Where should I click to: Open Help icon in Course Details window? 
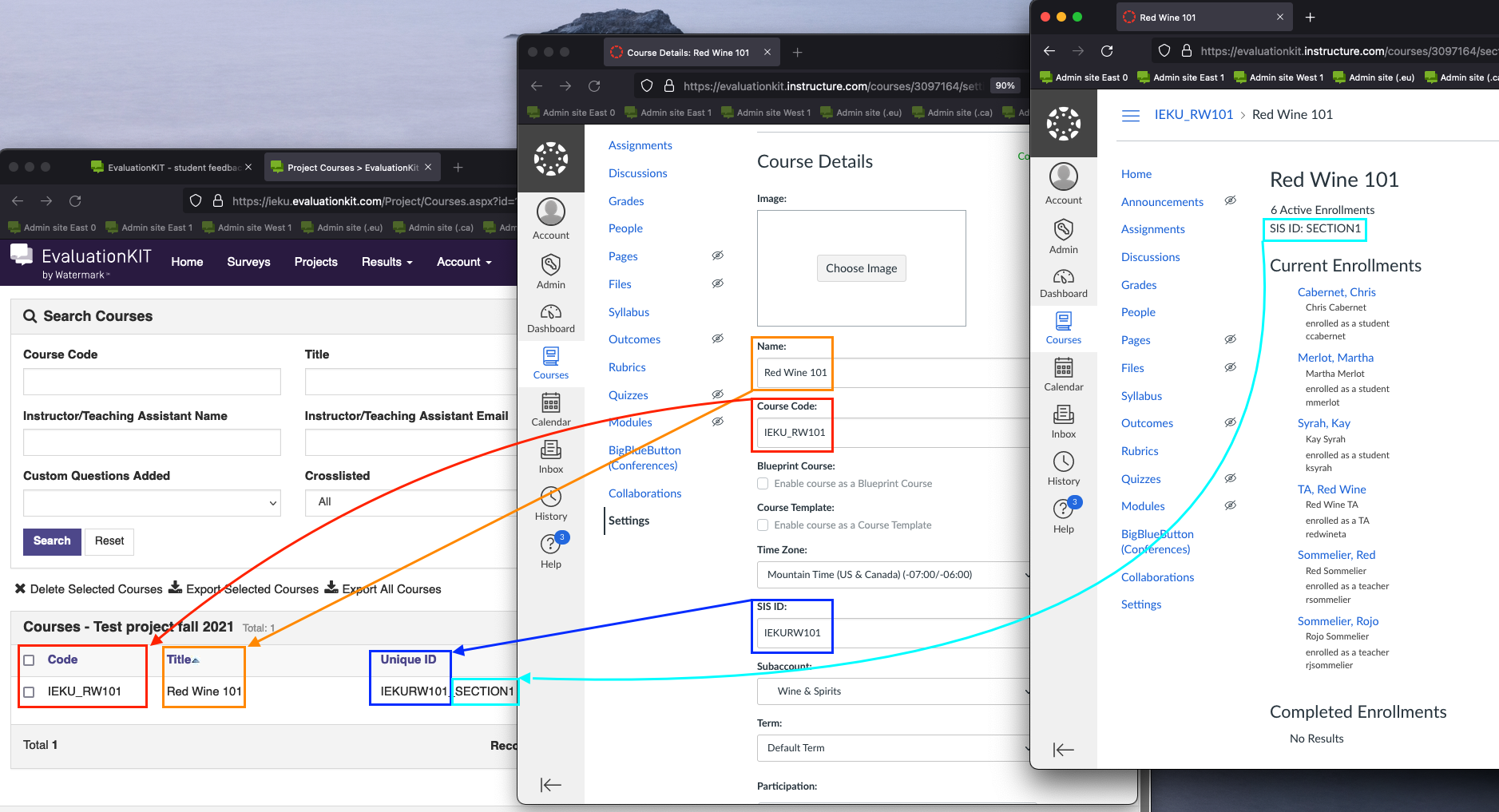coord(551,551)
